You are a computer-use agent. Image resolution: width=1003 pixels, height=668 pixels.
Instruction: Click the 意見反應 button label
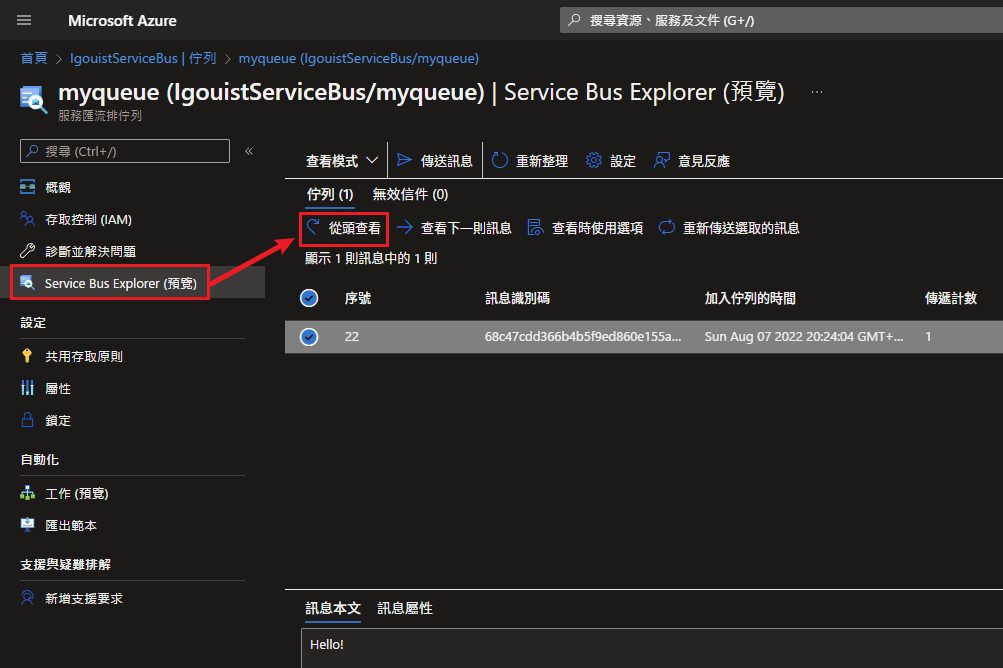coord(704,161)
